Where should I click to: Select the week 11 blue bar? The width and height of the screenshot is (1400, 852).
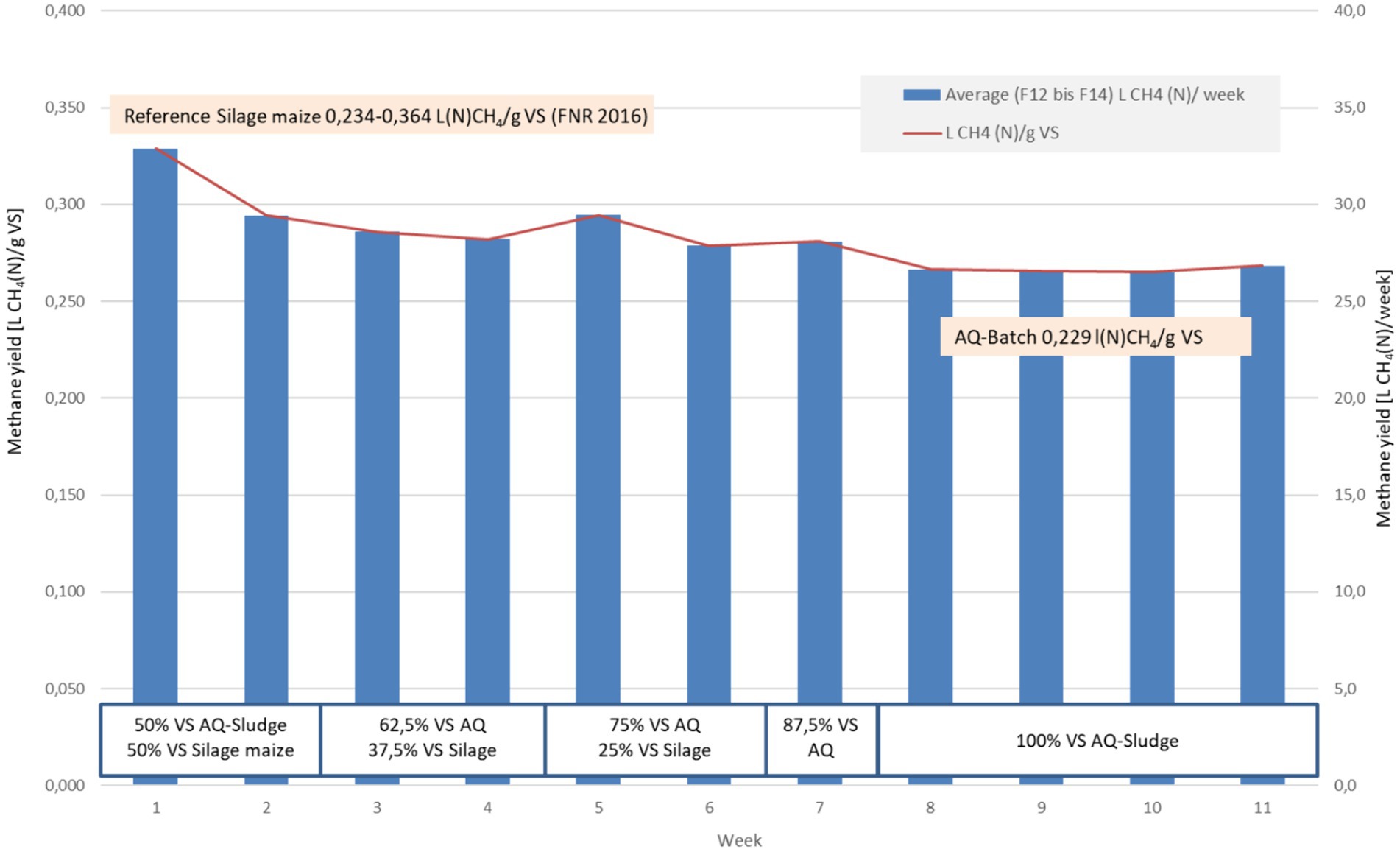pos(1262,526)
